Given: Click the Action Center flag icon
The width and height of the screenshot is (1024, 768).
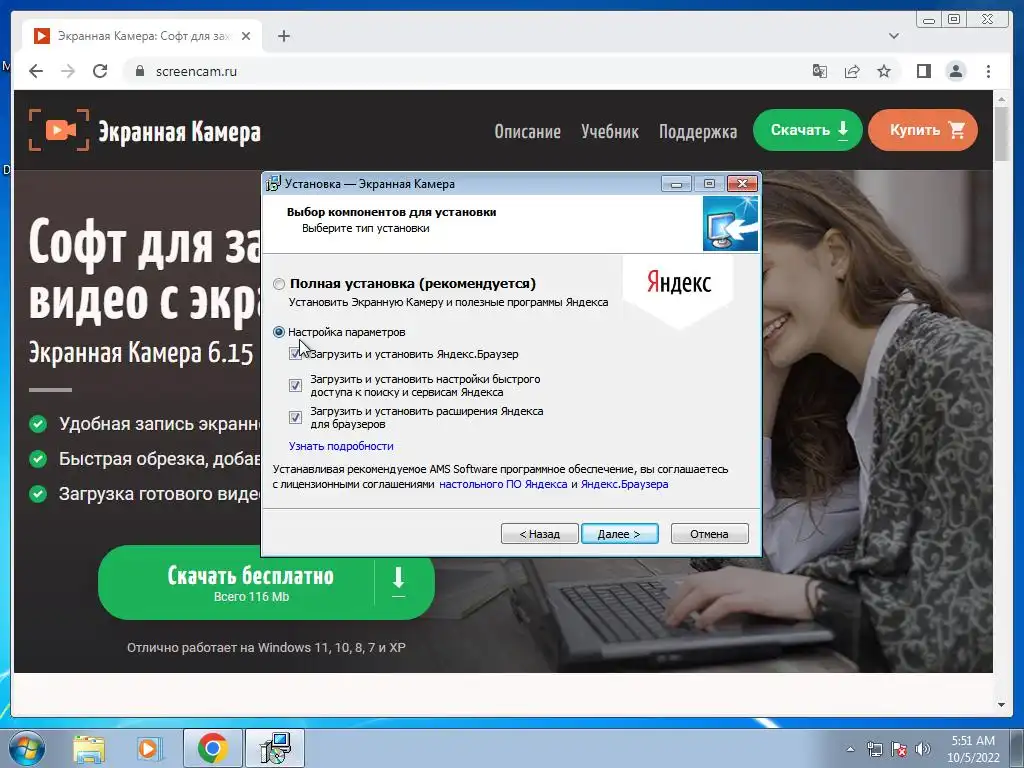Looking at the screenshot, I should 899,750.
